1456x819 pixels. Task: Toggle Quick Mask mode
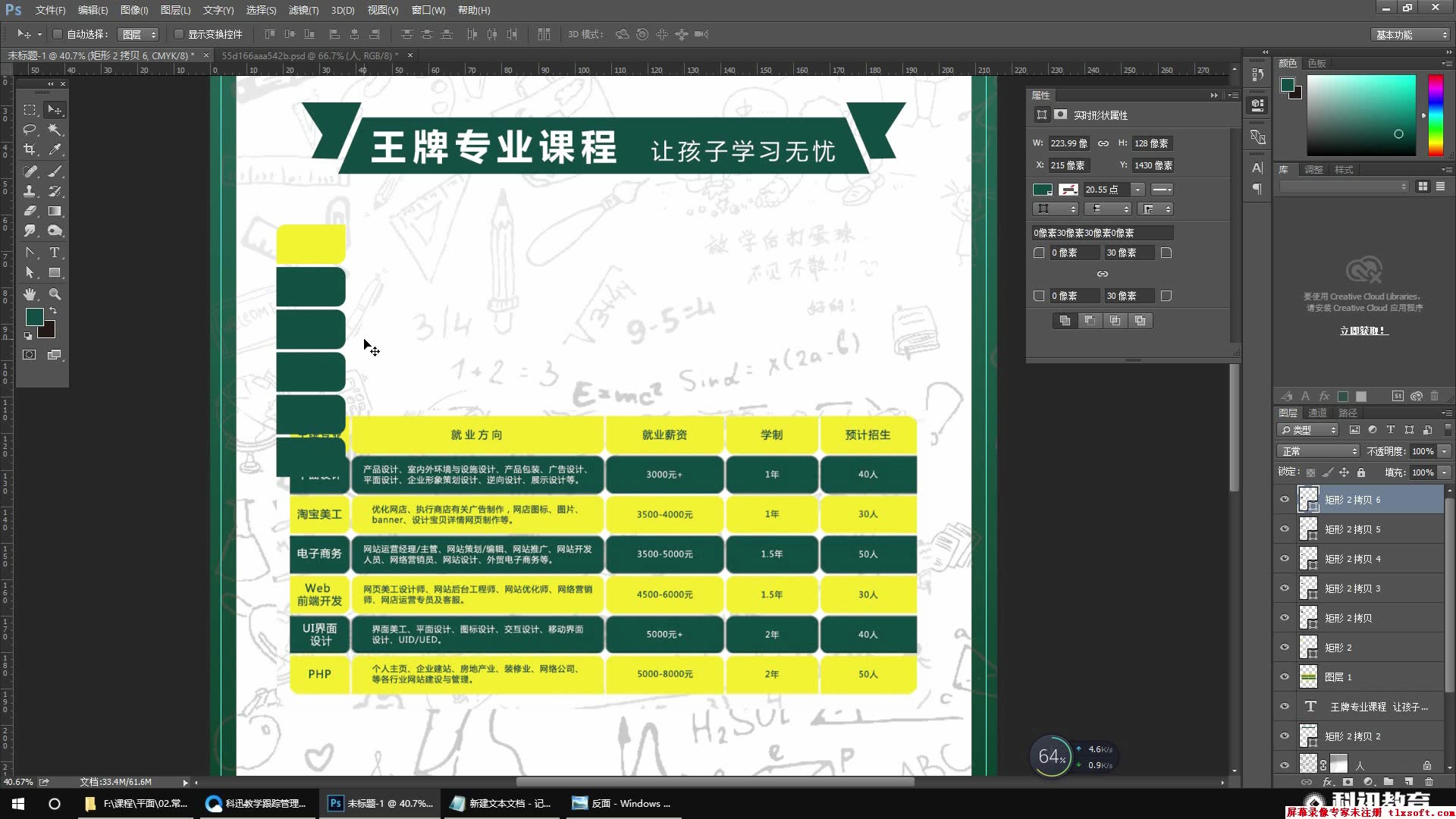(x=30, y=355)
